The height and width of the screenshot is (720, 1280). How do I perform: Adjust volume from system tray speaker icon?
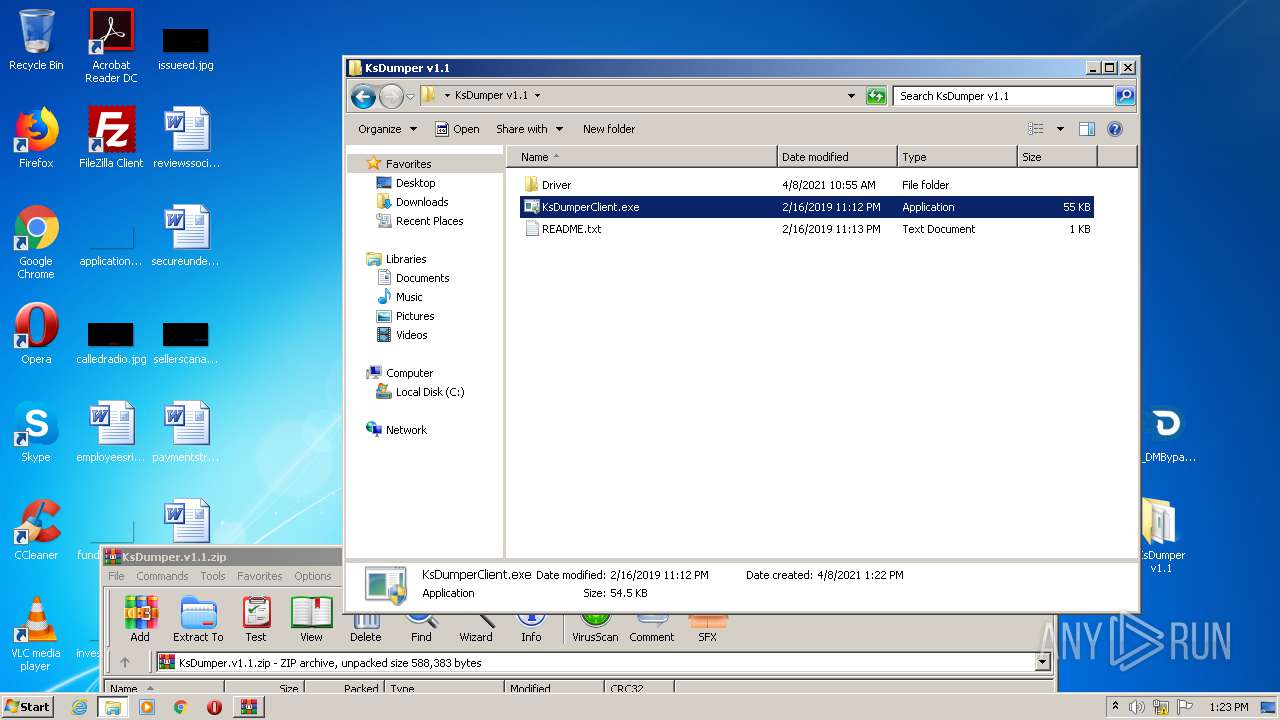(x=1137, y=707)
